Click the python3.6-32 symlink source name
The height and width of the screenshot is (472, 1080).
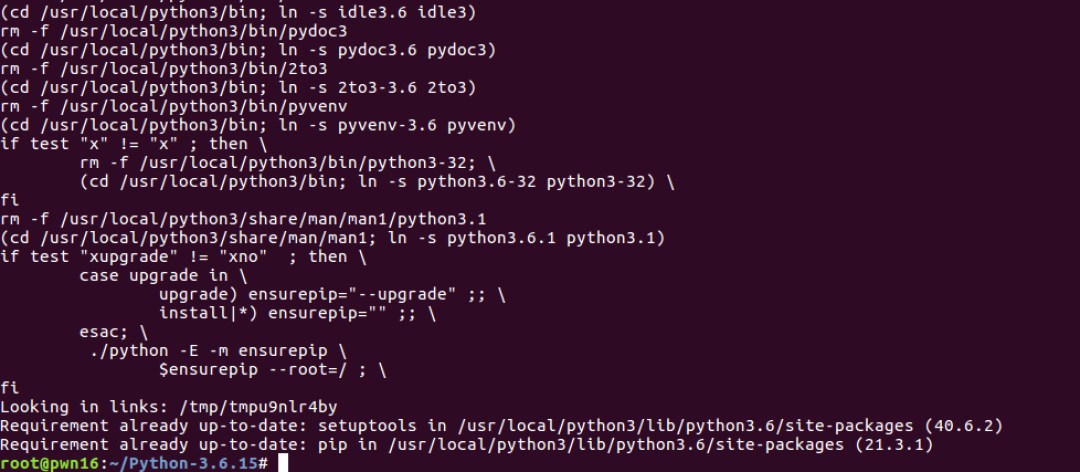click(x=476, y=182)
